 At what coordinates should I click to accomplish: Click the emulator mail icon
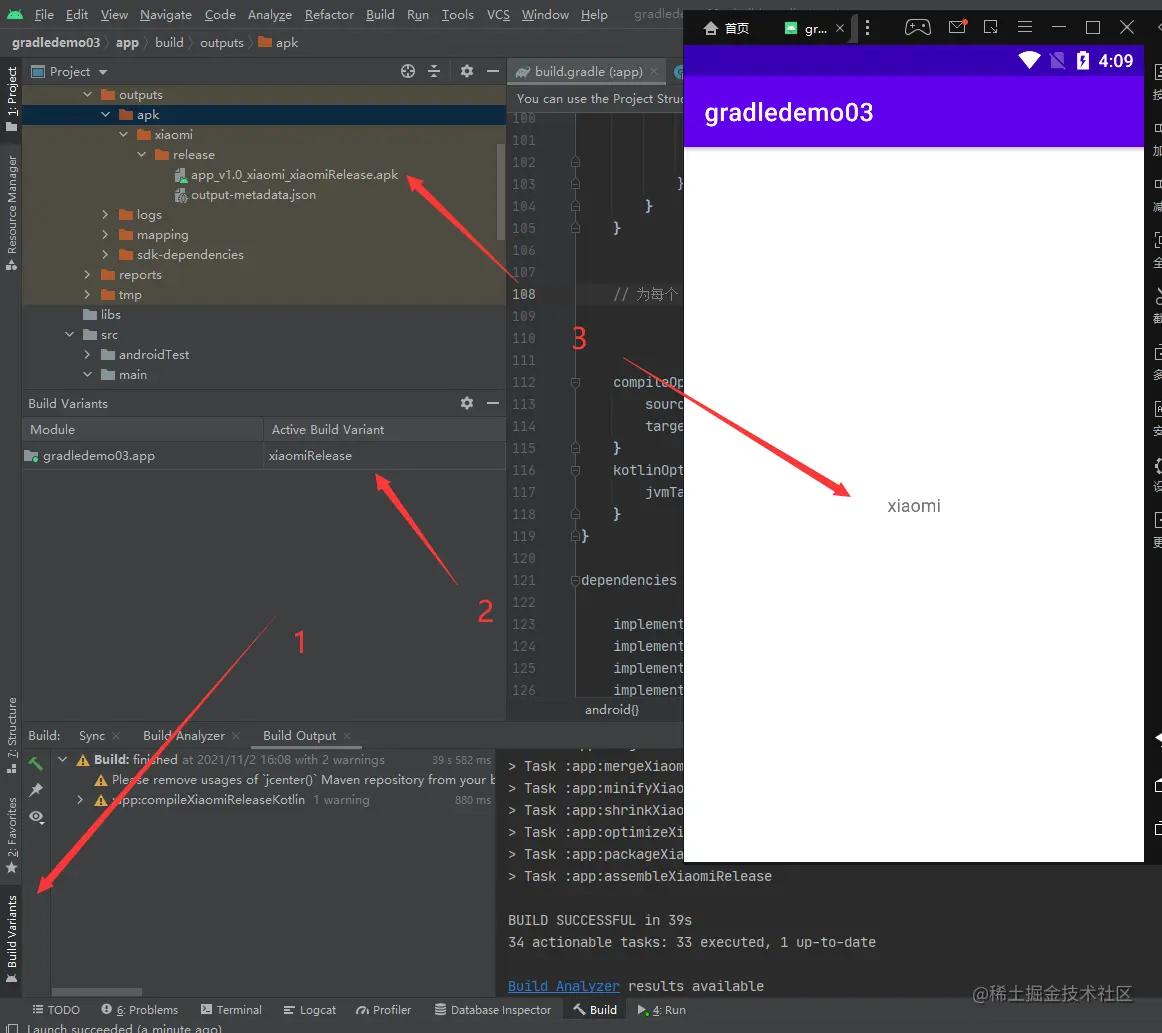957,27
